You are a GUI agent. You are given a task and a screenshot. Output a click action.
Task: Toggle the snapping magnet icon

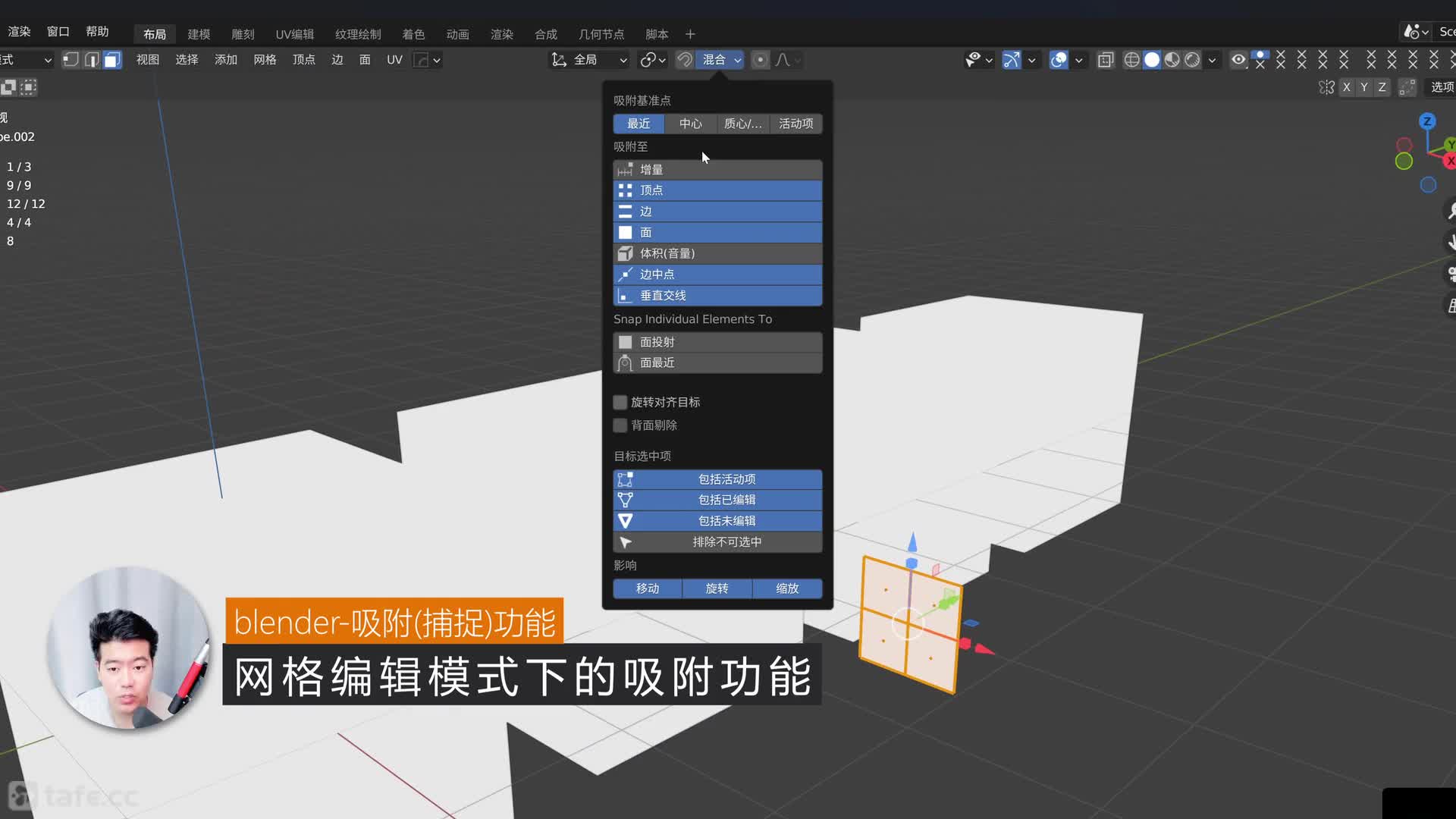[x=684, y=60]
